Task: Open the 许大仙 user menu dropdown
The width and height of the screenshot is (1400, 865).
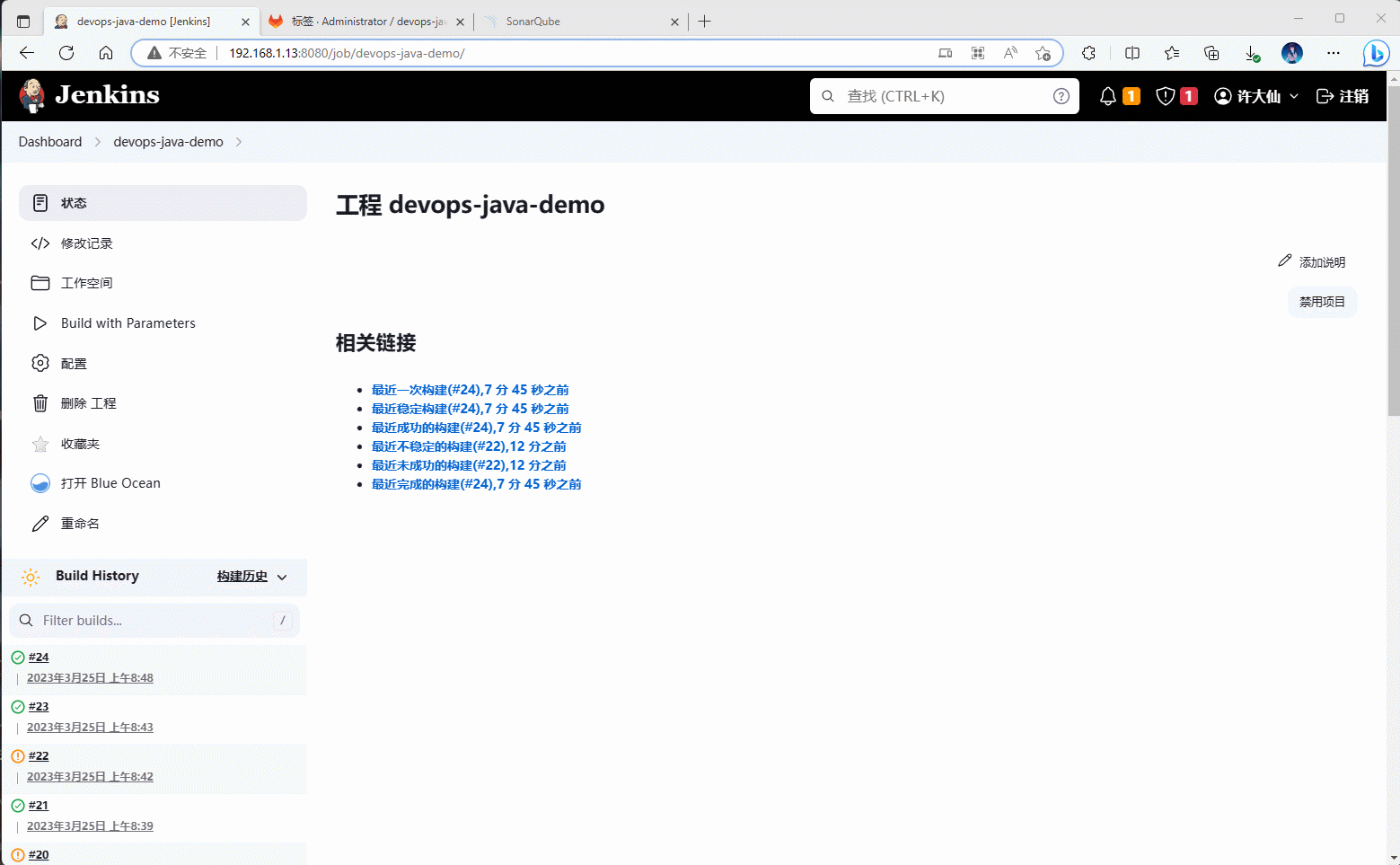Action: pos(1256,96)
